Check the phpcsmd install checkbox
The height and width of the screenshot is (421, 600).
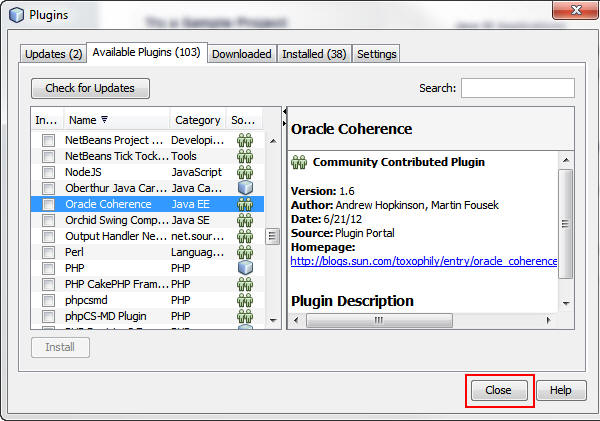48,300
